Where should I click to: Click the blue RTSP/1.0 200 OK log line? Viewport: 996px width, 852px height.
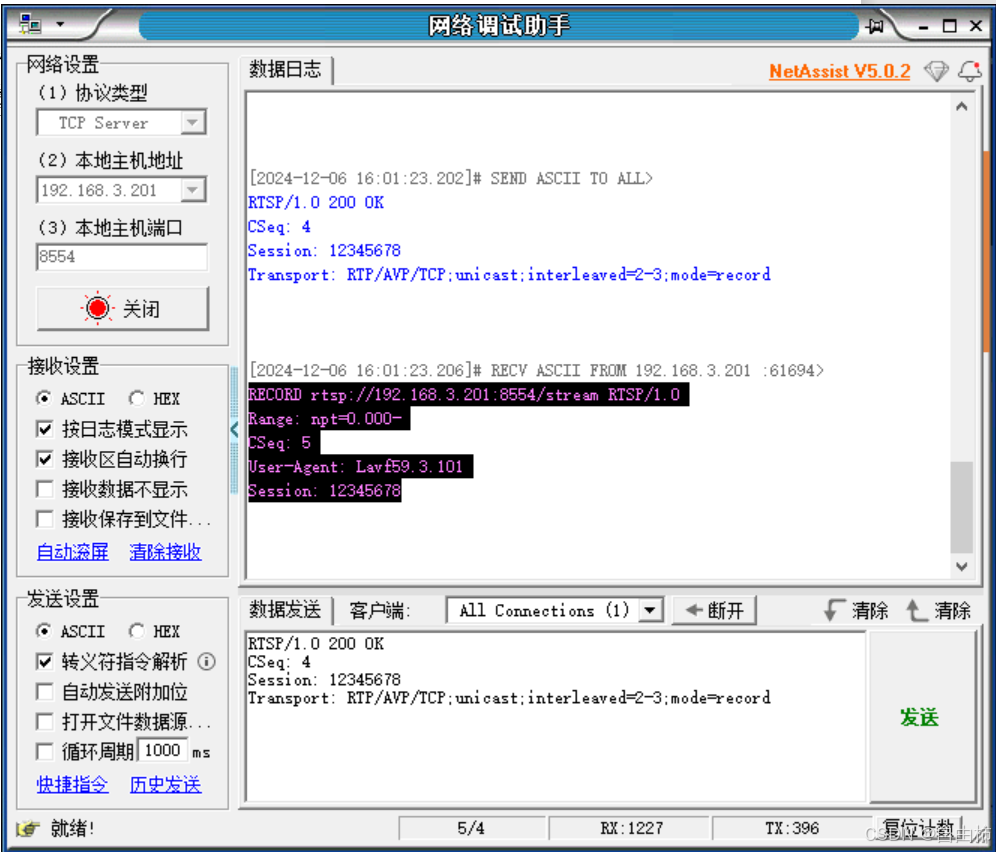point(316,202)
